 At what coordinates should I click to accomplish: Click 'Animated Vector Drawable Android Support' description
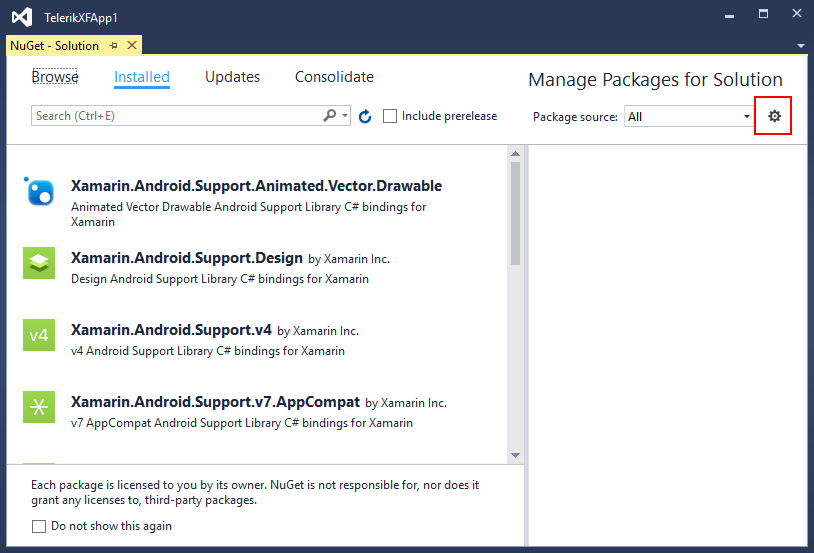249,214
